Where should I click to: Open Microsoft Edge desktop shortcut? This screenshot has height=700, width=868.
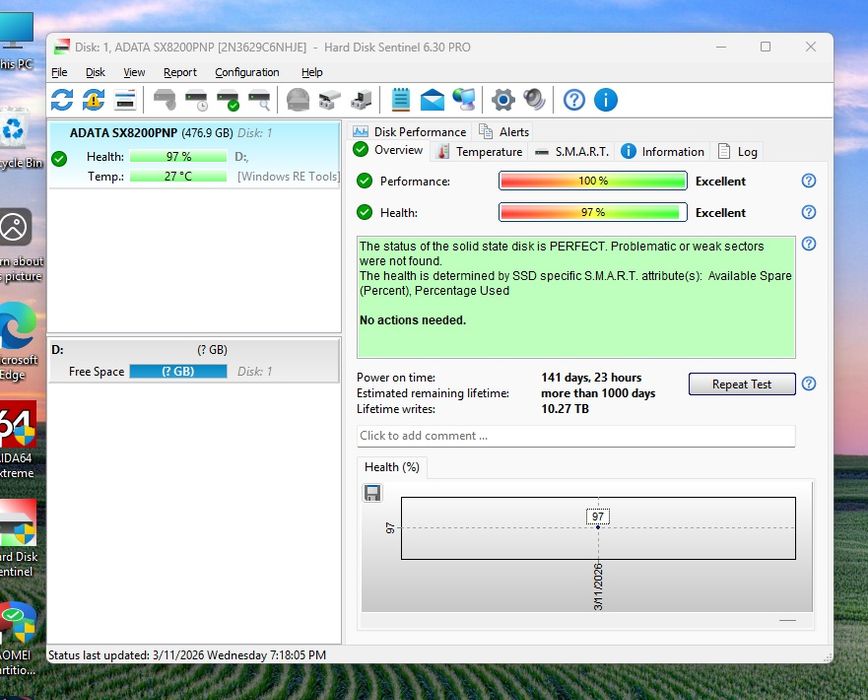(x=18, y=342)
